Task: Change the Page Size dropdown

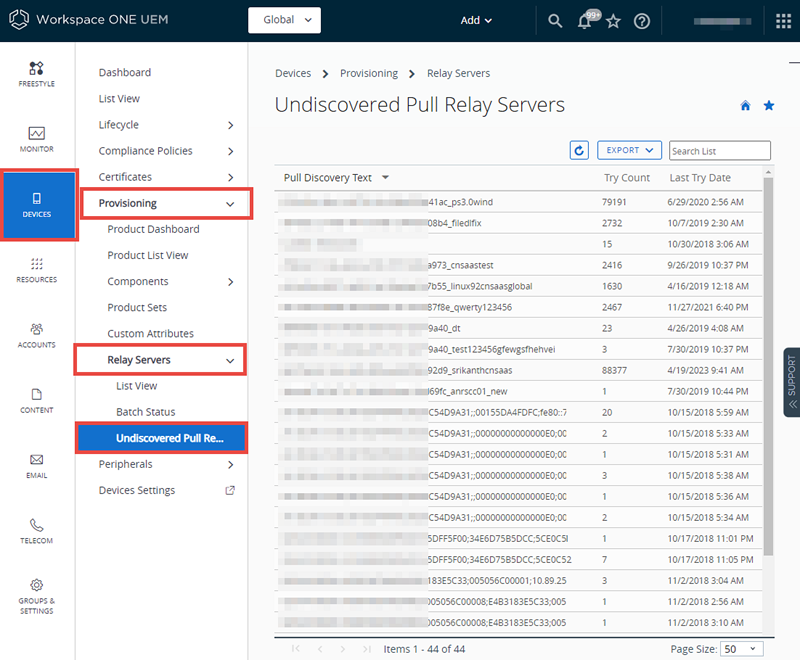Action: tap(741, 649)
